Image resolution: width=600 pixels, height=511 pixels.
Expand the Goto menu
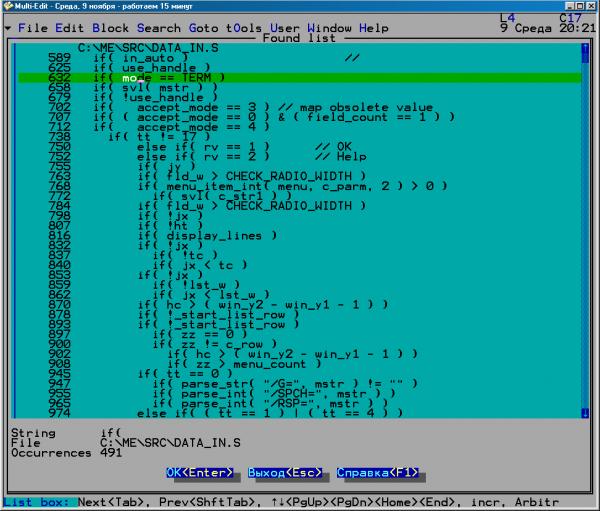click(x=206, y=28)
